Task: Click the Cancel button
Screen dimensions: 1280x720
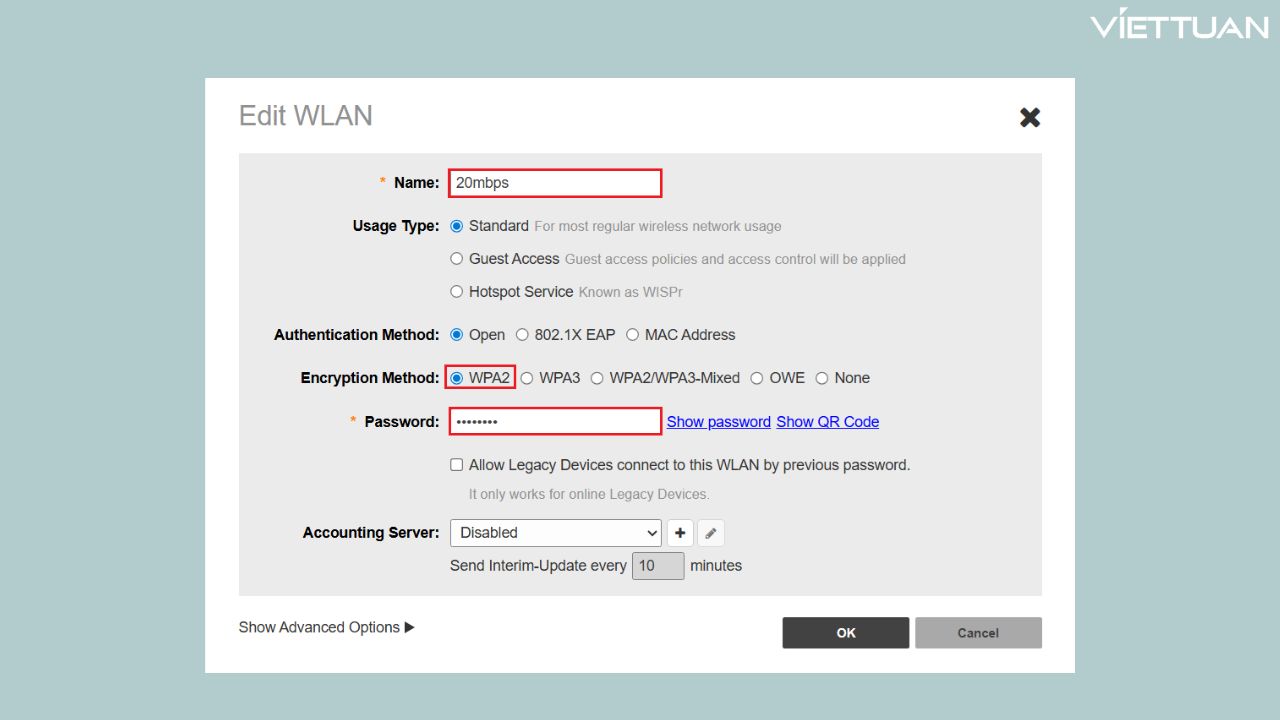Action: (x=977, y=633)
